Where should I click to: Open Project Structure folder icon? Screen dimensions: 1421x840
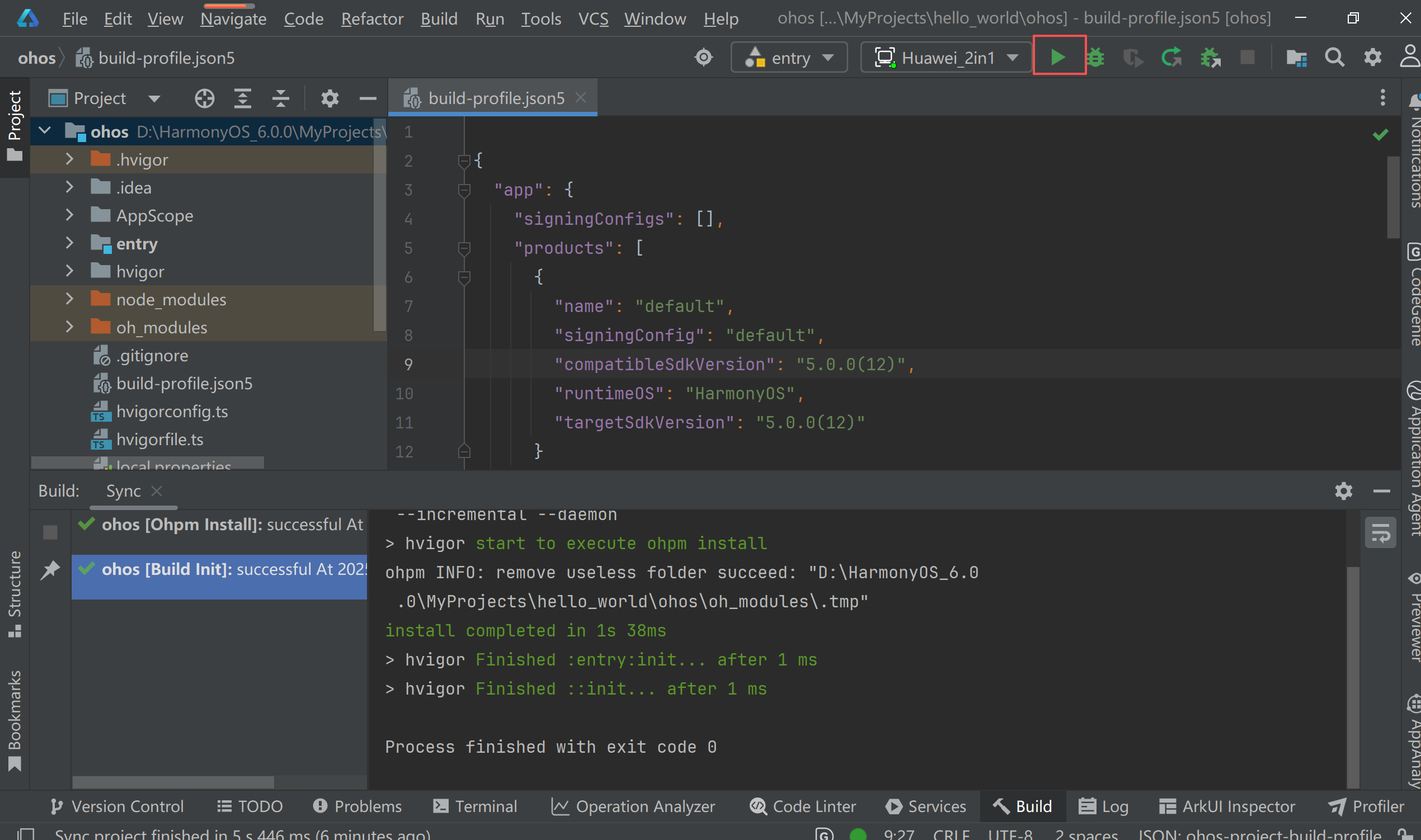click(x=1296, y=57)
